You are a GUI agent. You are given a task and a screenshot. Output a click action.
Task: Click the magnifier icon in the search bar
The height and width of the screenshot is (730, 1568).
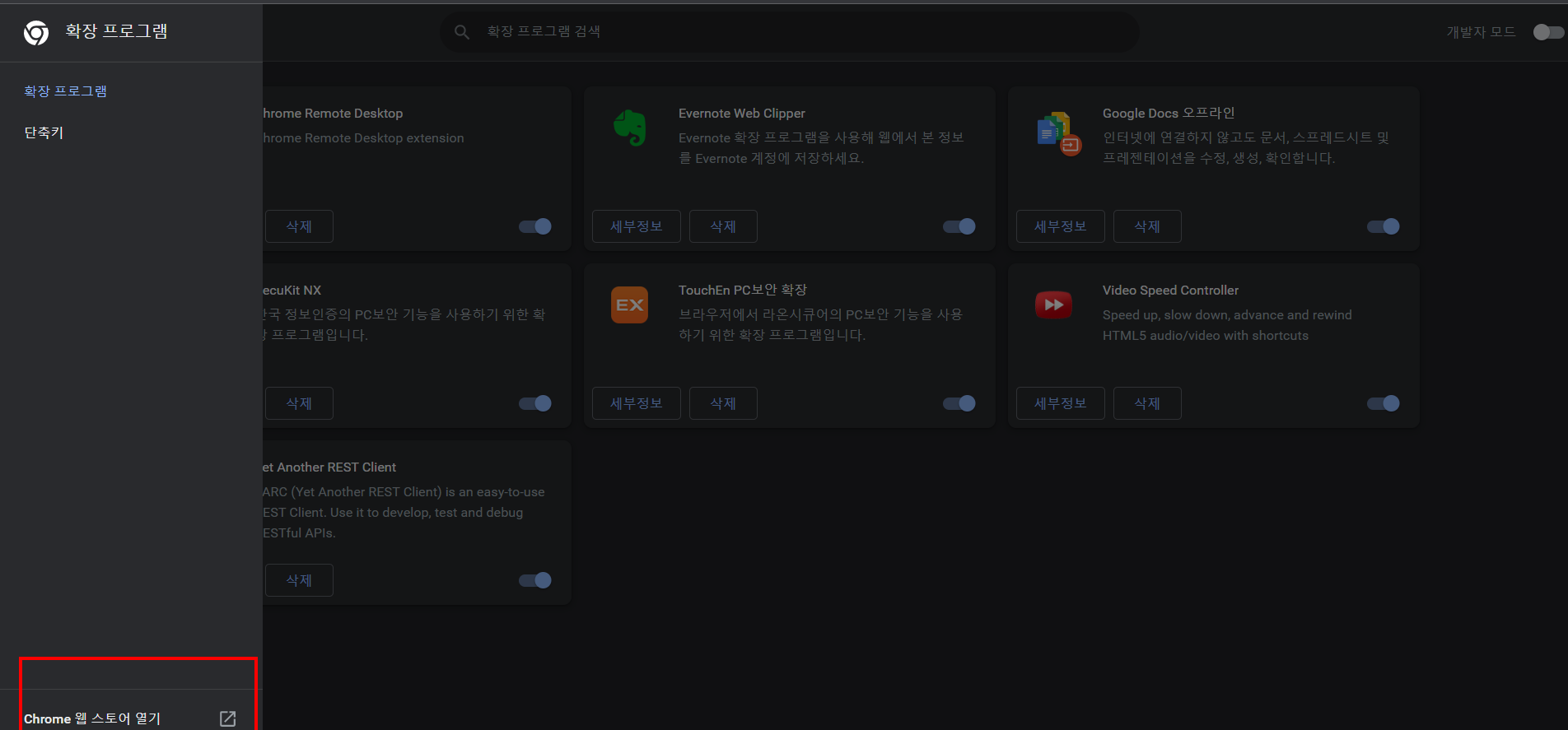pos(462,32)
